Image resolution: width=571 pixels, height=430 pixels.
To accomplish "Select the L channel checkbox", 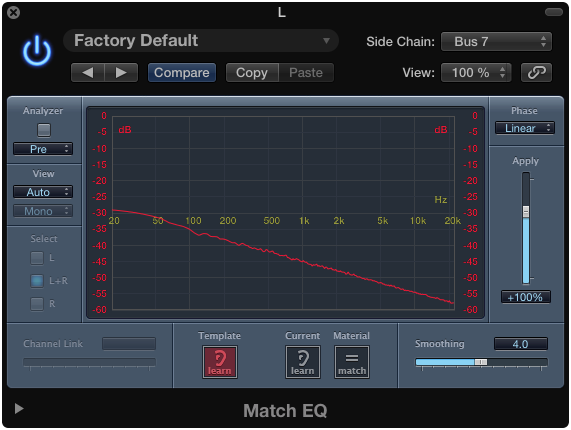I will [x=37, y=258].
